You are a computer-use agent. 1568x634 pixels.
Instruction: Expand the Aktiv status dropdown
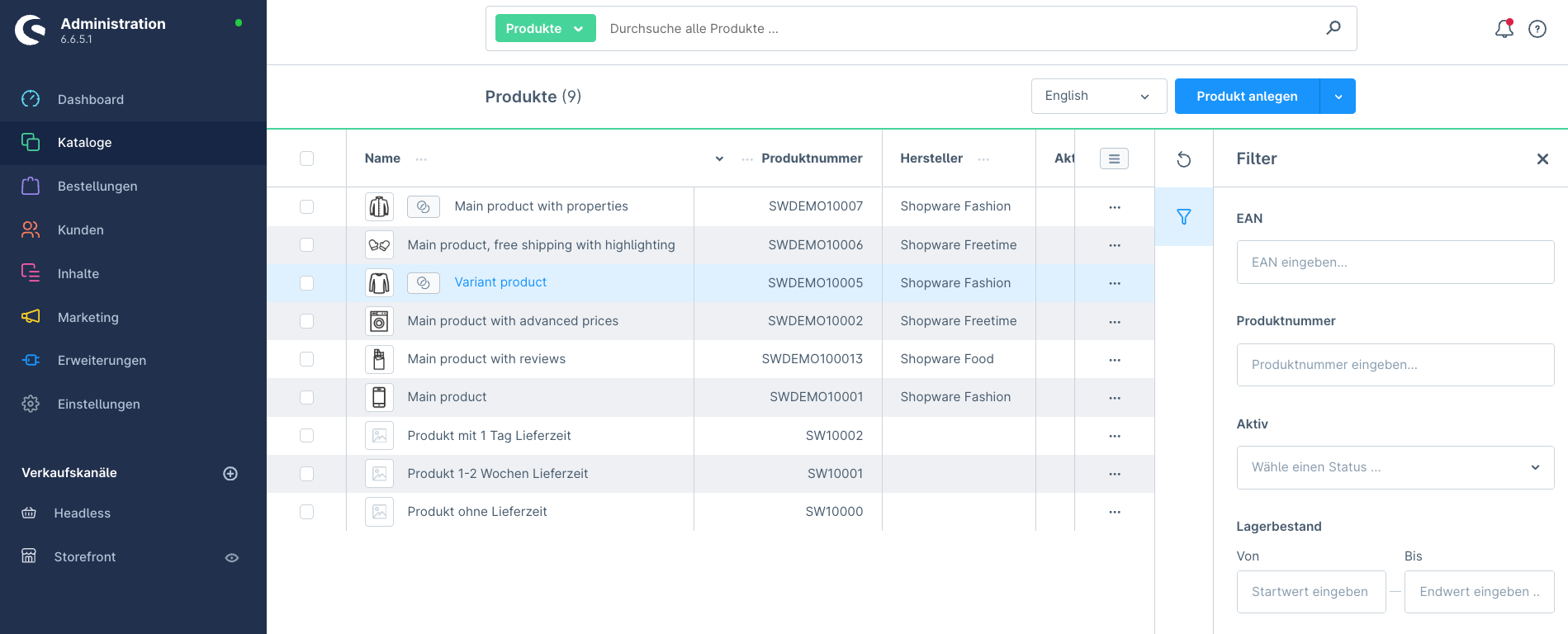click(1395, 467)
